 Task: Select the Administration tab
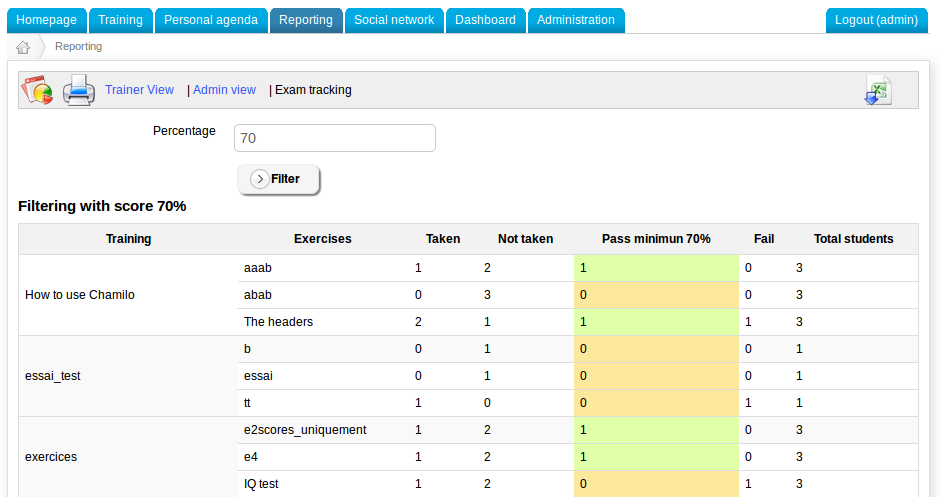[576, 20]
